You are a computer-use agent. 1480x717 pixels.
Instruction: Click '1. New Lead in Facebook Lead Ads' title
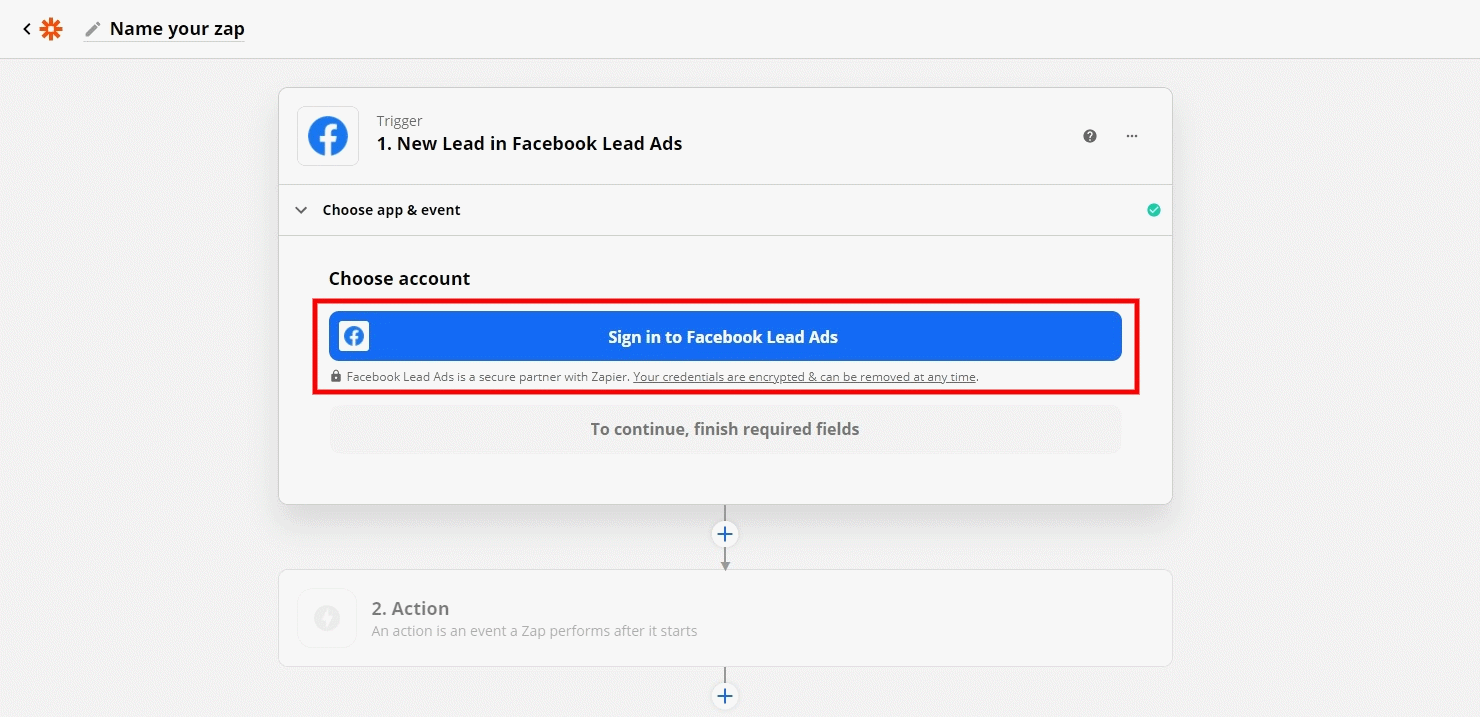tap(529, 143)
